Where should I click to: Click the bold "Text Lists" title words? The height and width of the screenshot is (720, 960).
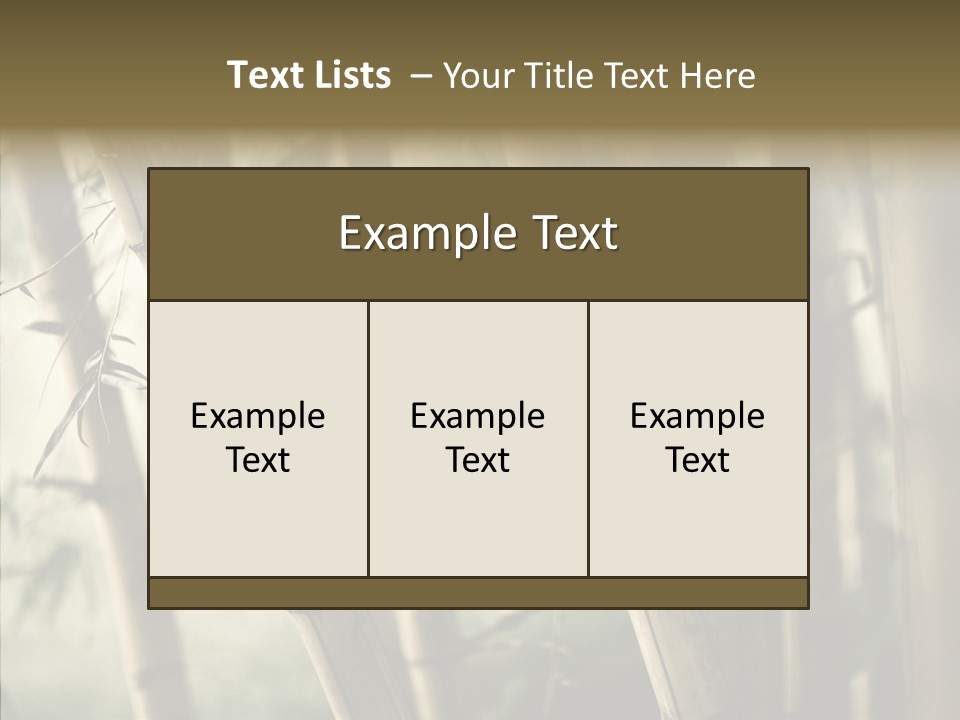click(309, 75)
